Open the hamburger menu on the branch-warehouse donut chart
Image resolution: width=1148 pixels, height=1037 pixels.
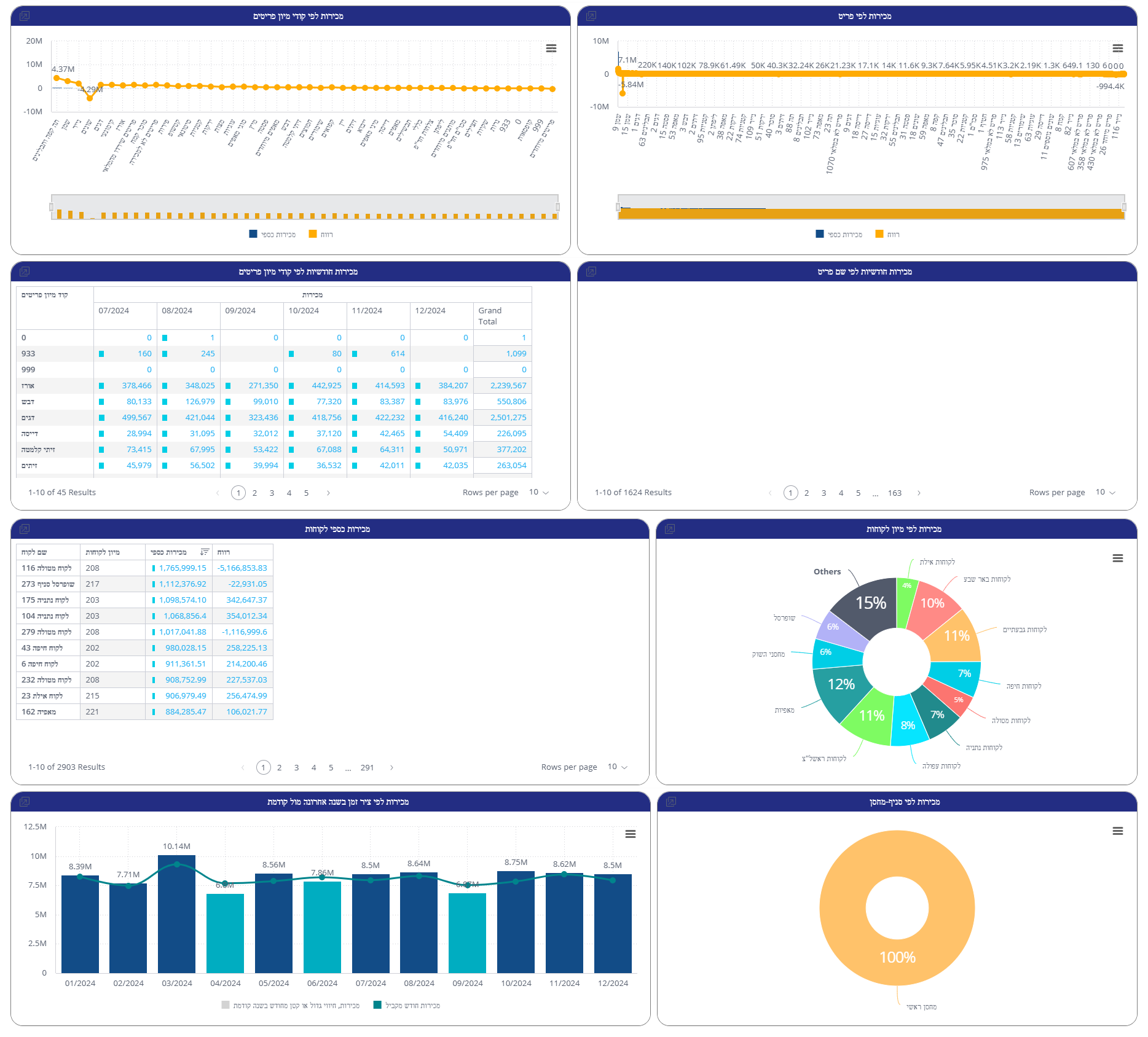(x=1118, y=831)
